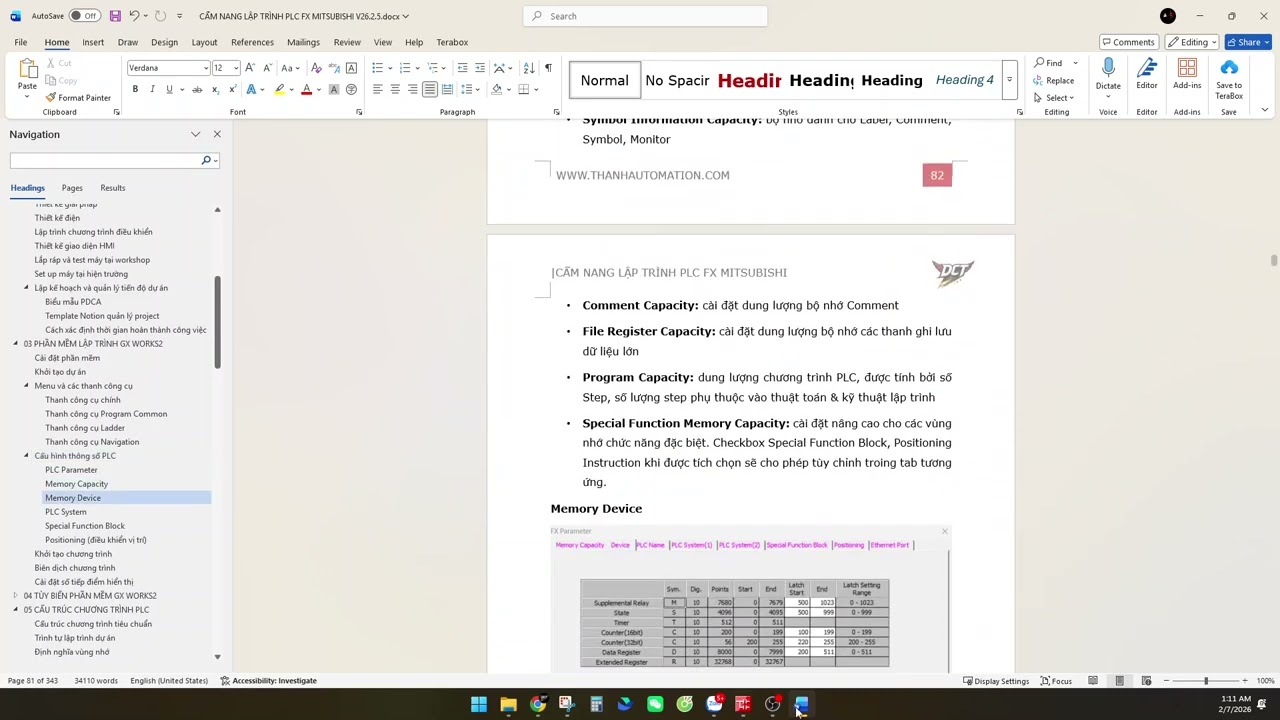The height and width of the screenshot is (720, 1280).
Task: Collapse Cấu hình thông số PLC heading
Action: pos(27,456)
